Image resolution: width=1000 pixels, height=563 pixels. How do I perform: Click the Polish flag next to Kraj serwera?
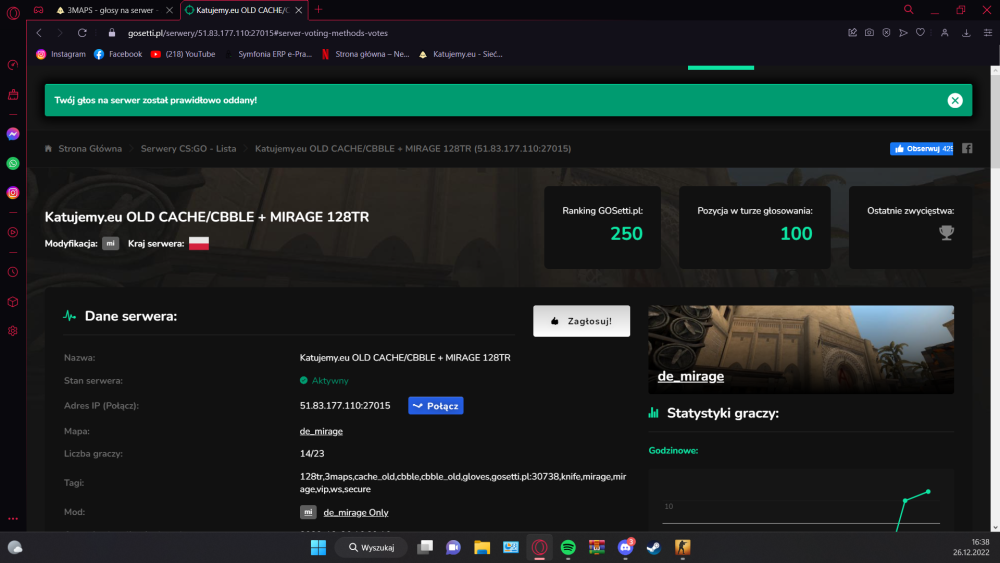coord(198,243)
